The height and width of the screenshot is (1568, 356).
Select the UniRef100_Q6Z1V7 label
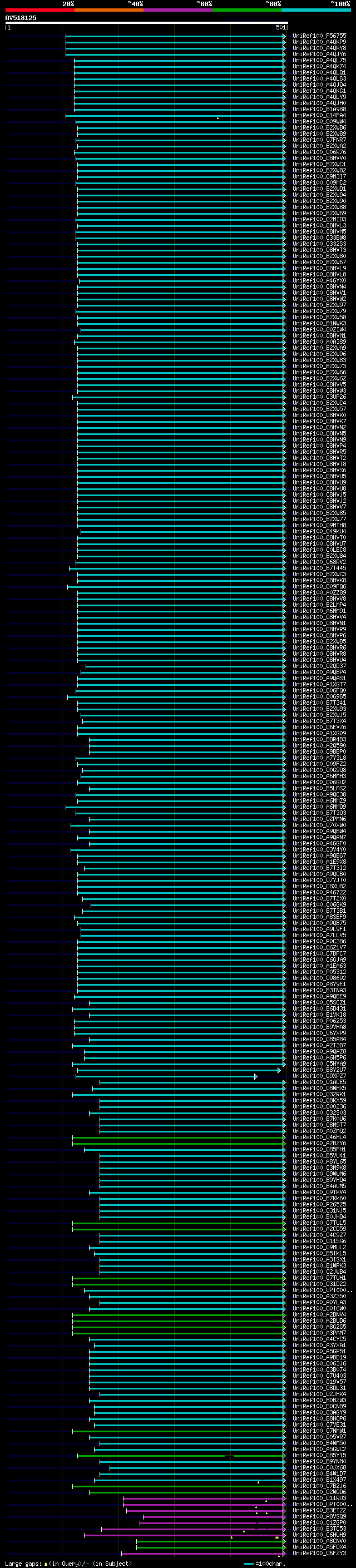(319, 948)
